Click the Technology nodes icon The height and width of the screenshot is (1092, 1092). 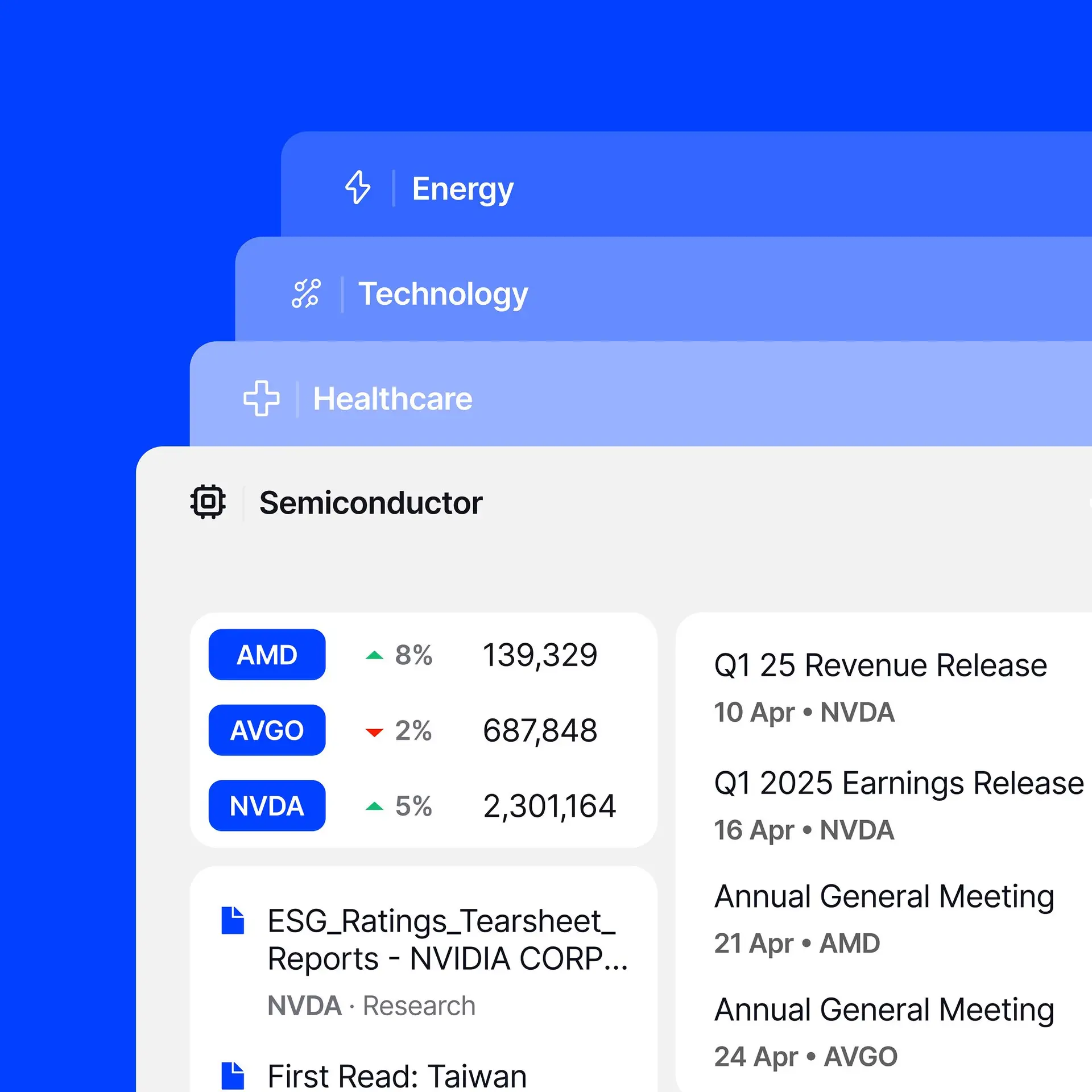tap(306, 293)
